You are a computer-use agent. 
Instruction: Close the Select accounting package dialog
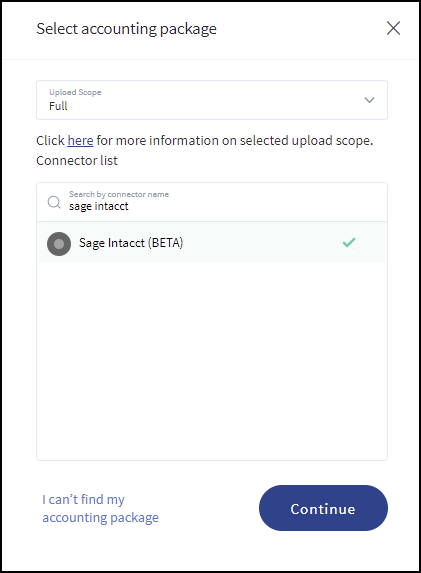pyautogui.click(x=393, y=28)
